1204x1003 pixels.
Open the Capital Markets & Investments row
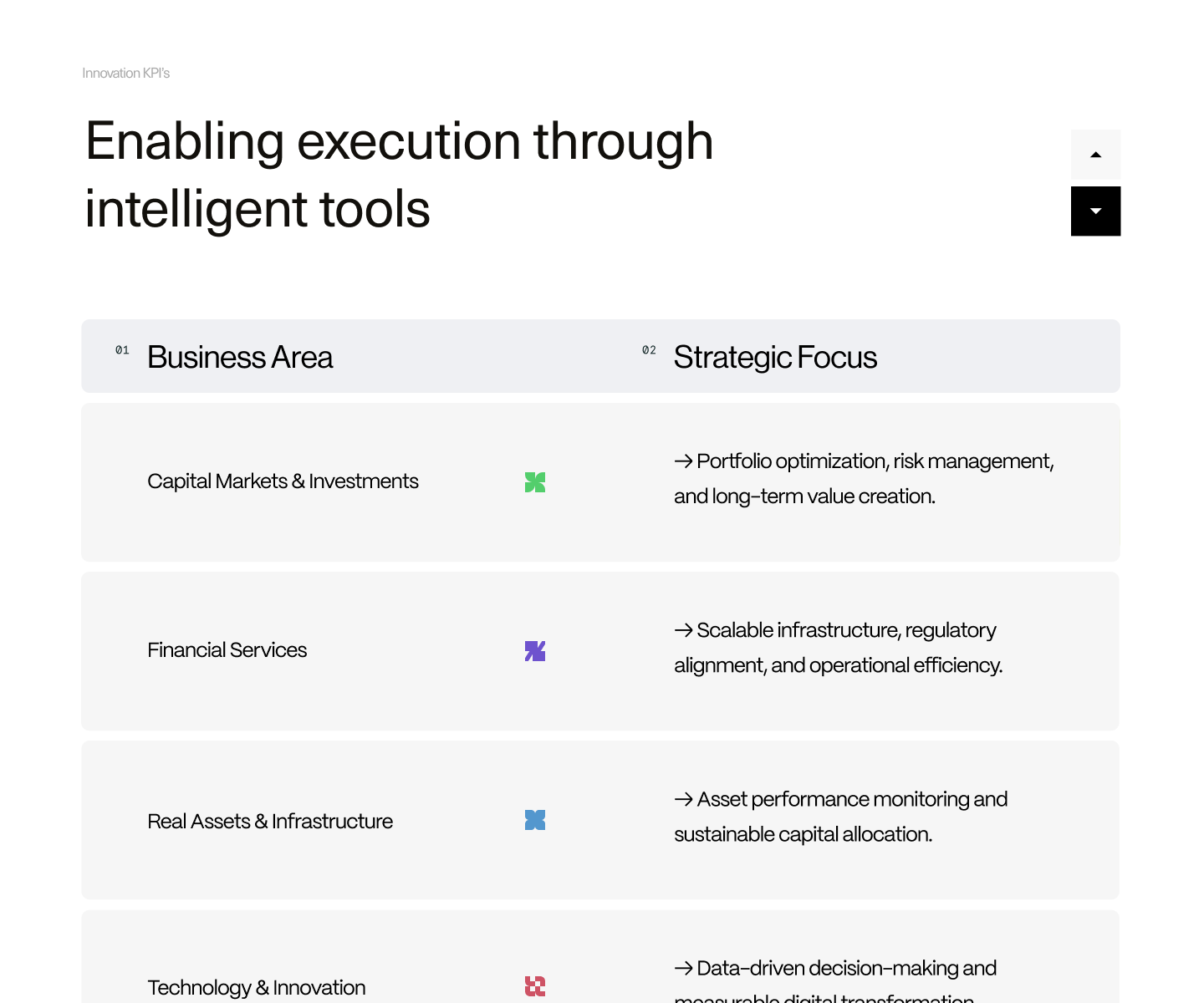pyautogui.click(x=283, y=481)
